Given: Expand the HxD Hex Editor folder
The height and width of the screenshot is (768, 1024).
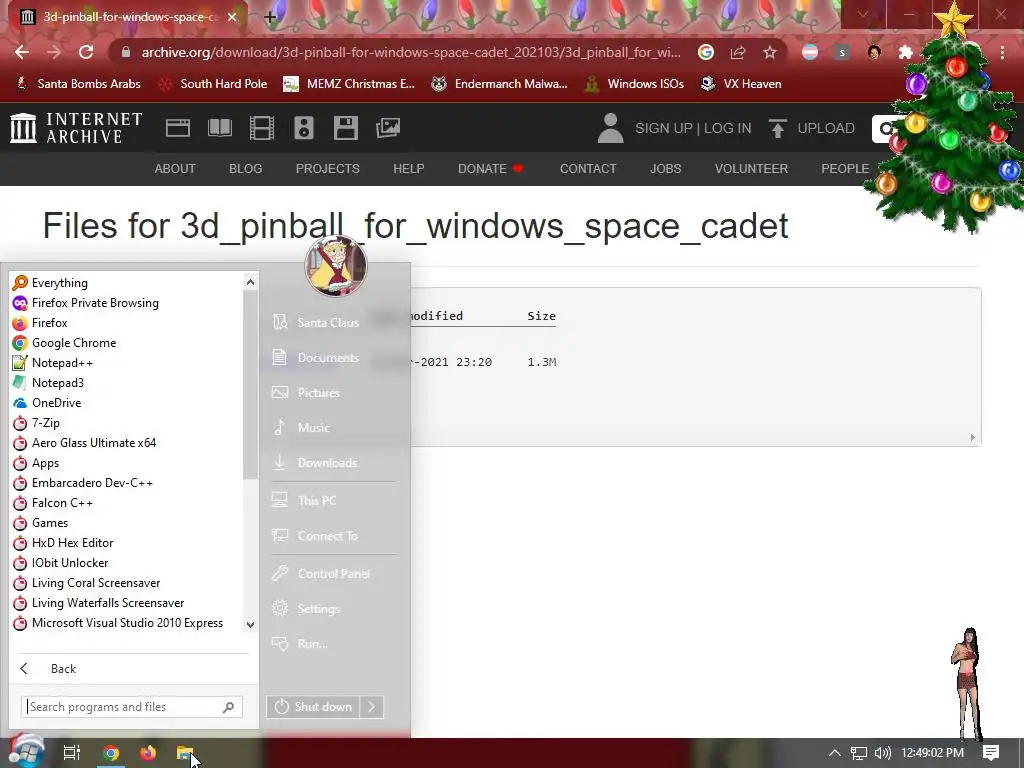Looking at the screenshot, I should pyautogui.click(x=72, y=543).
